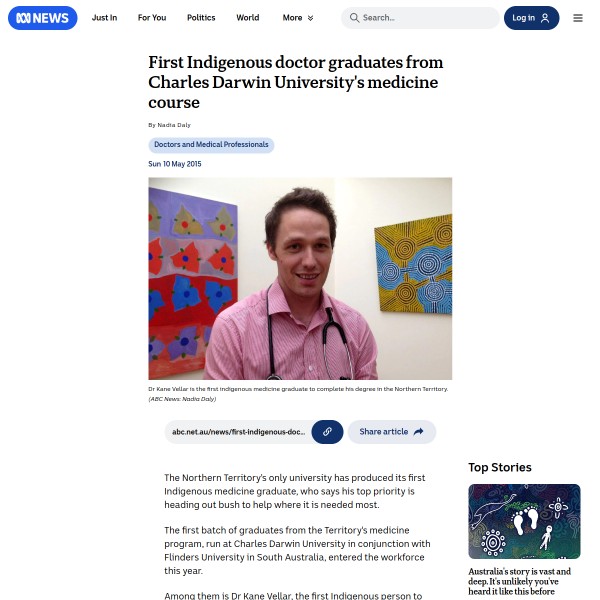
Task: Click the Log in button
Action: pyautogui.click(x=532, y=18)
